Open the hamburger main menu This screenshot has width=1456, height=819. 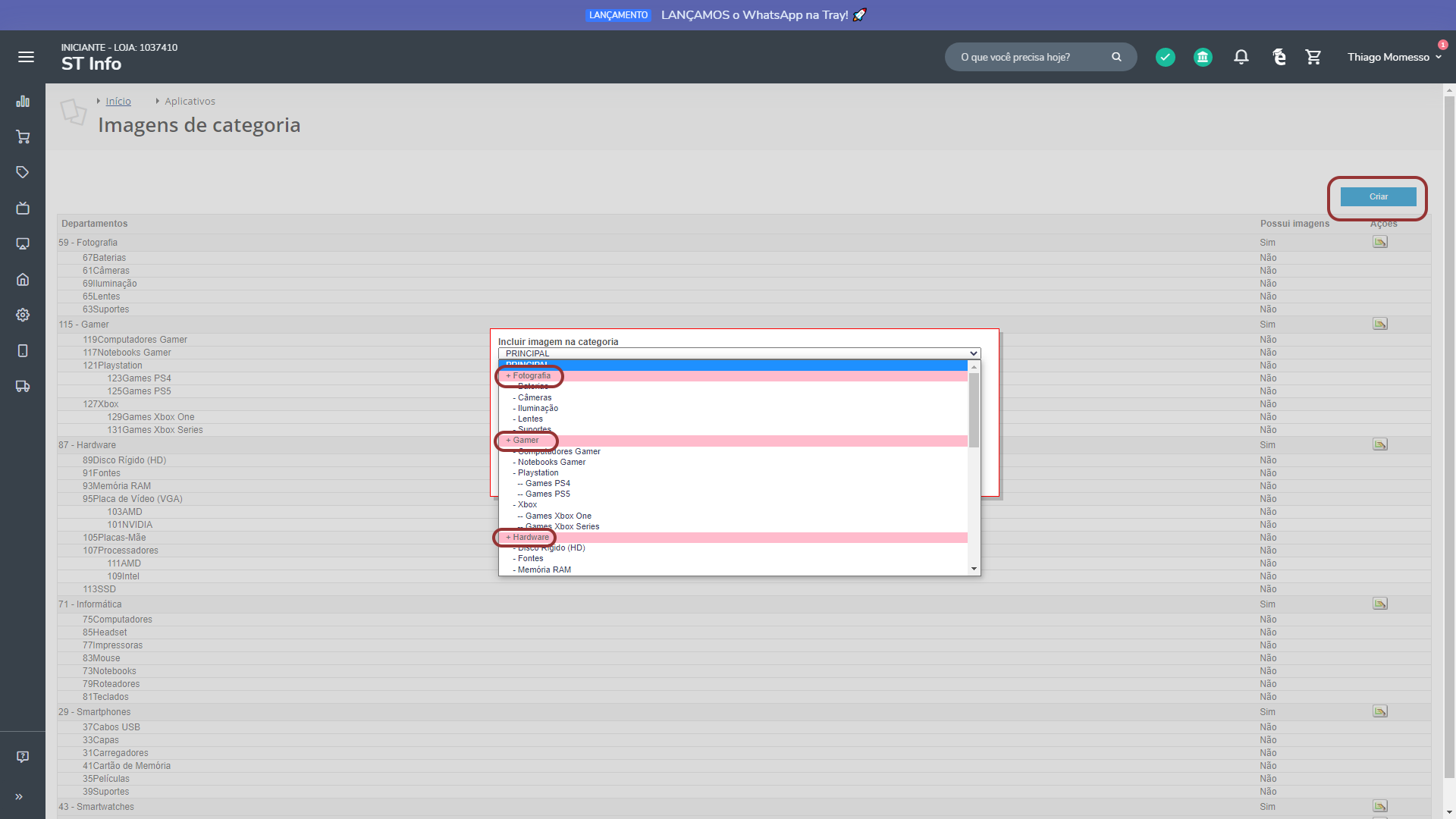click(26, 57)
